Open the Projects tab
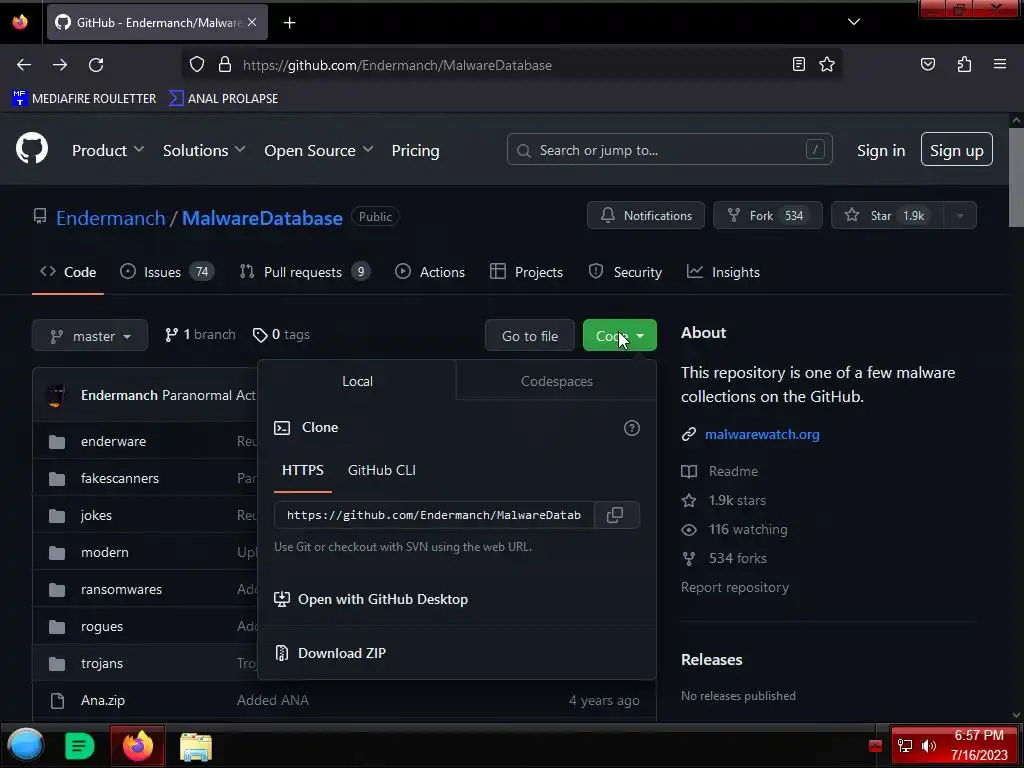 526,272
